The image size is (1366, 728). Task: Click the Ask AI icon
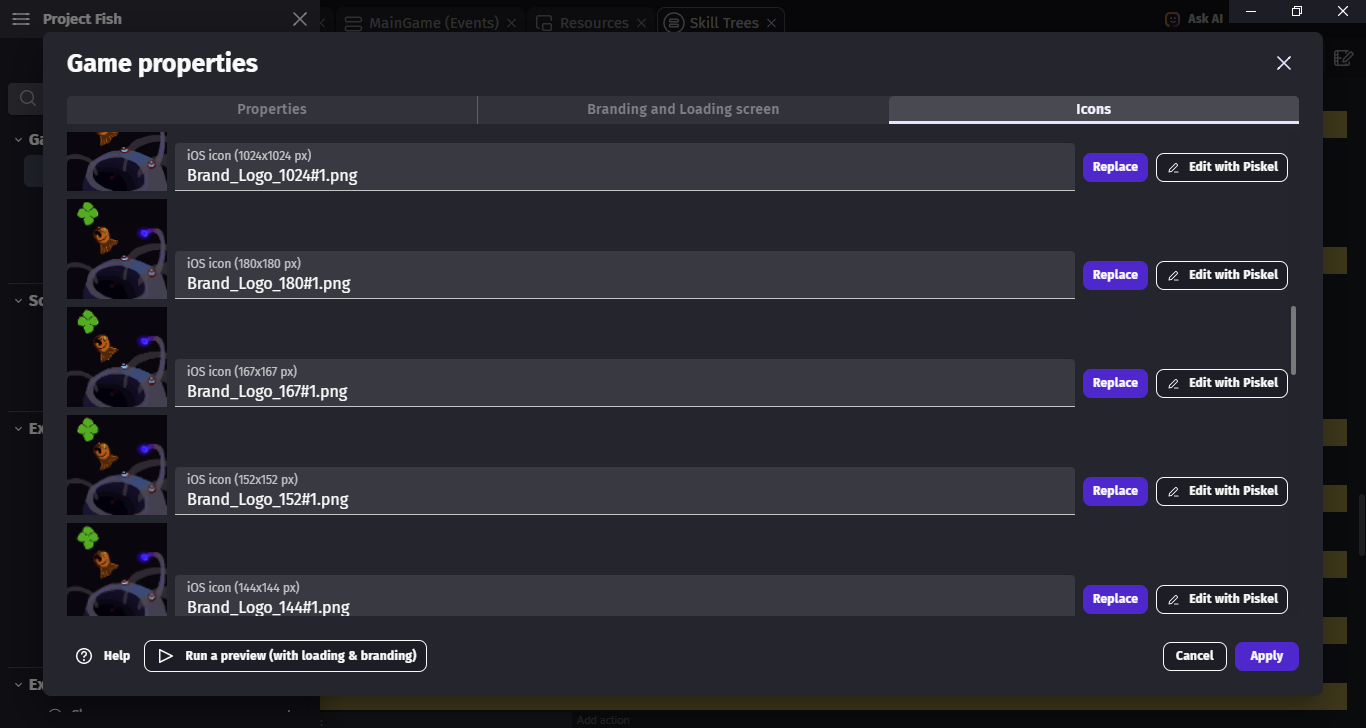tap(1173, 19)
